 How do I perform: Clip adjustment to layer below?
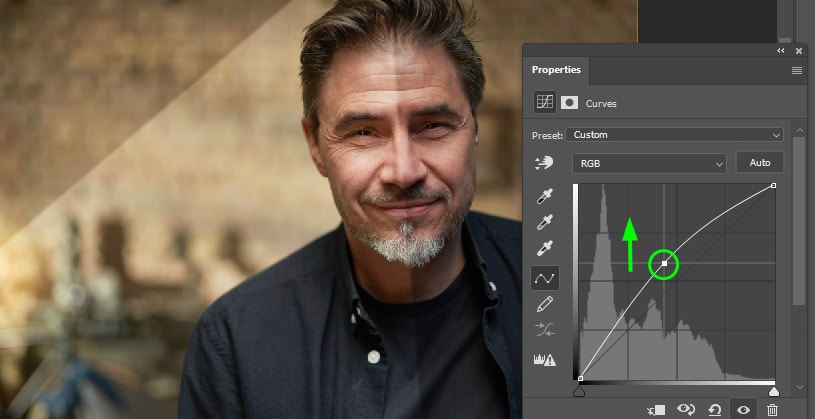click(656, 410)
